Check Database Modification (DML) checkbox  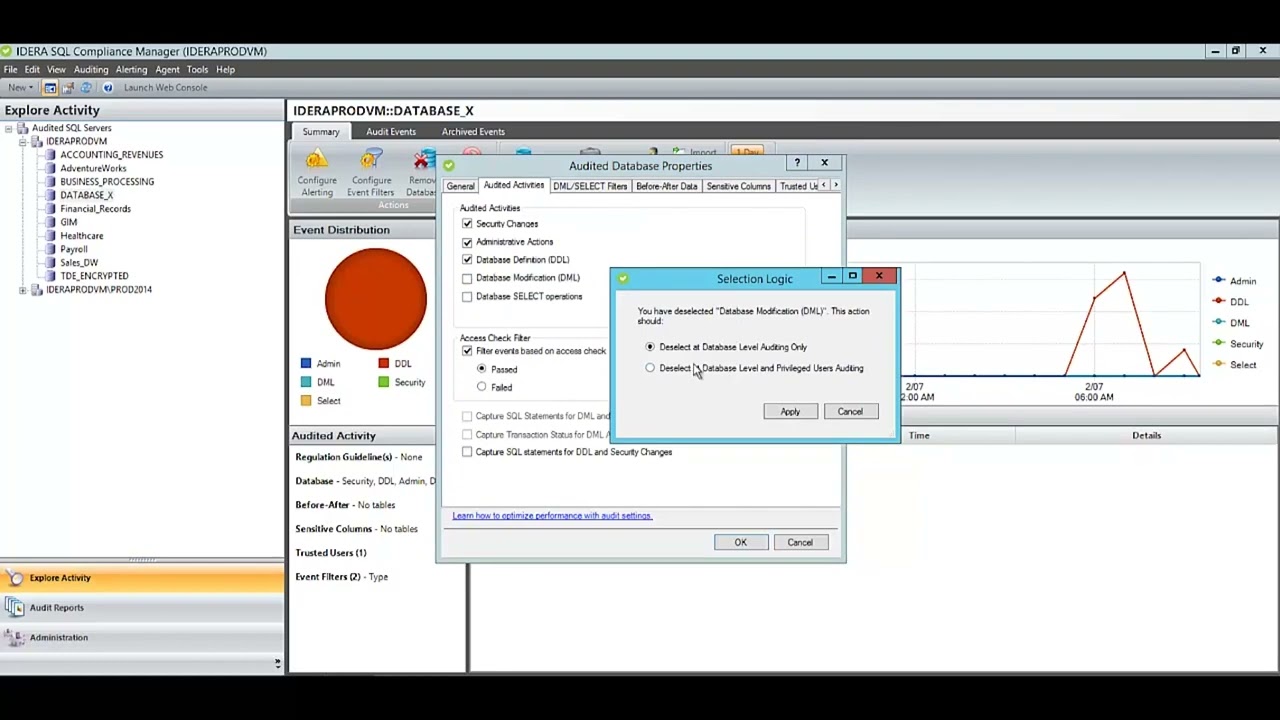[467, 278]
